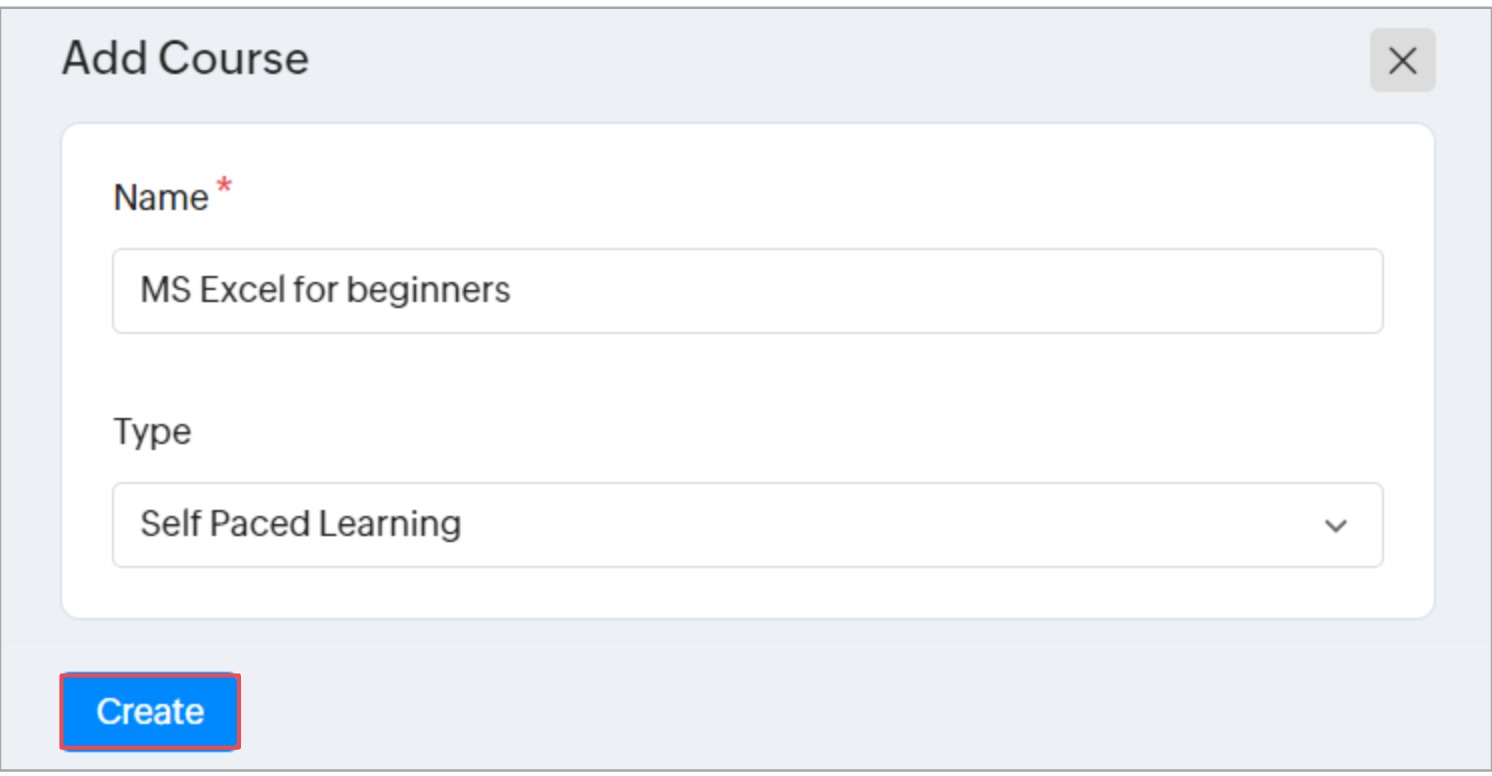Viewport: 1492px width, 776px height.
Task: Open the Self Paced Learning dropdown
Action: tap(746, 525)
